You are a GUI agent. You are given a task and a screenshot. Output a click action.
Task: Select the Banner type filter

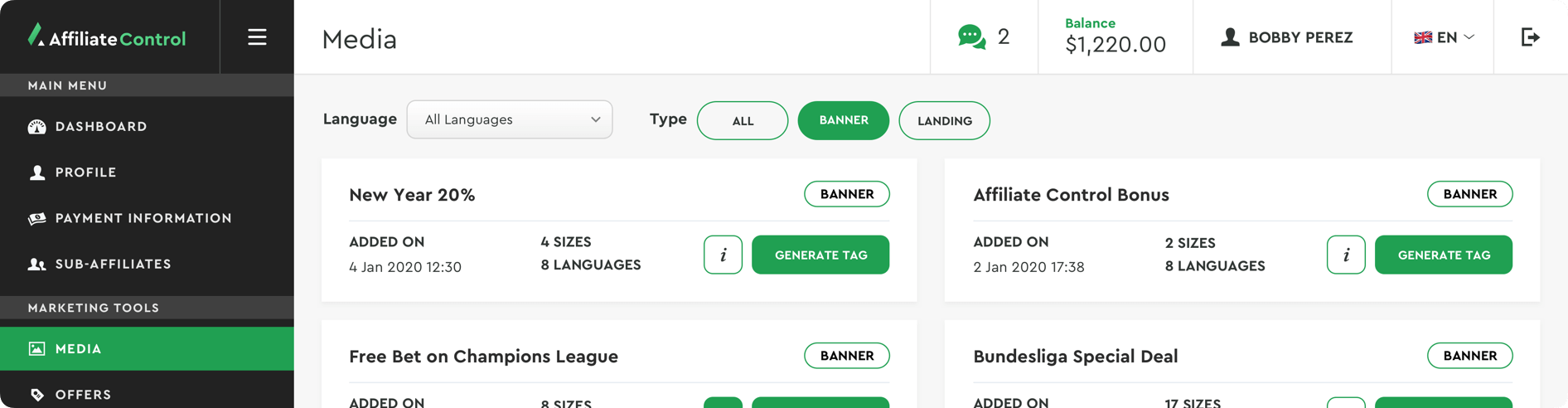[x=843, y=121]
